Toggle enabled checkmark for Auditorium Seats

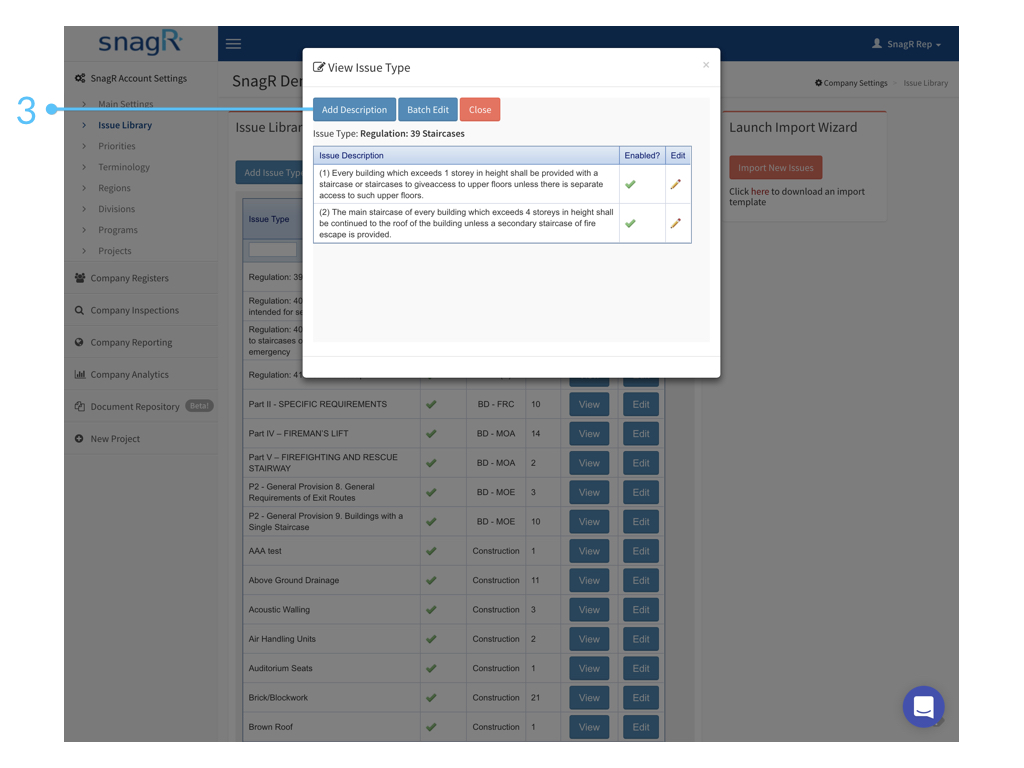(x=431, y=669)
